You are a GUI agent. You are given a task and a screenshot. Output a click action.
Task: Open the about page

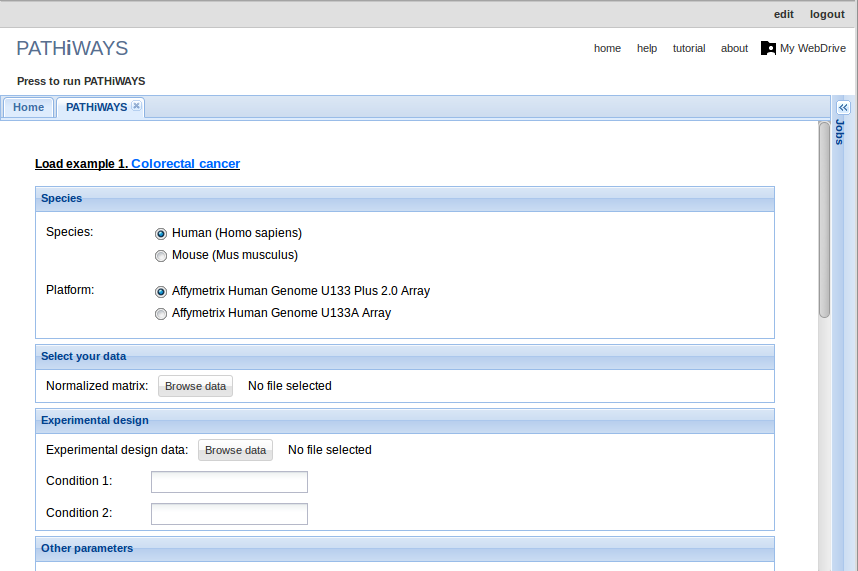pyautogui.click(x=734, y=48)
